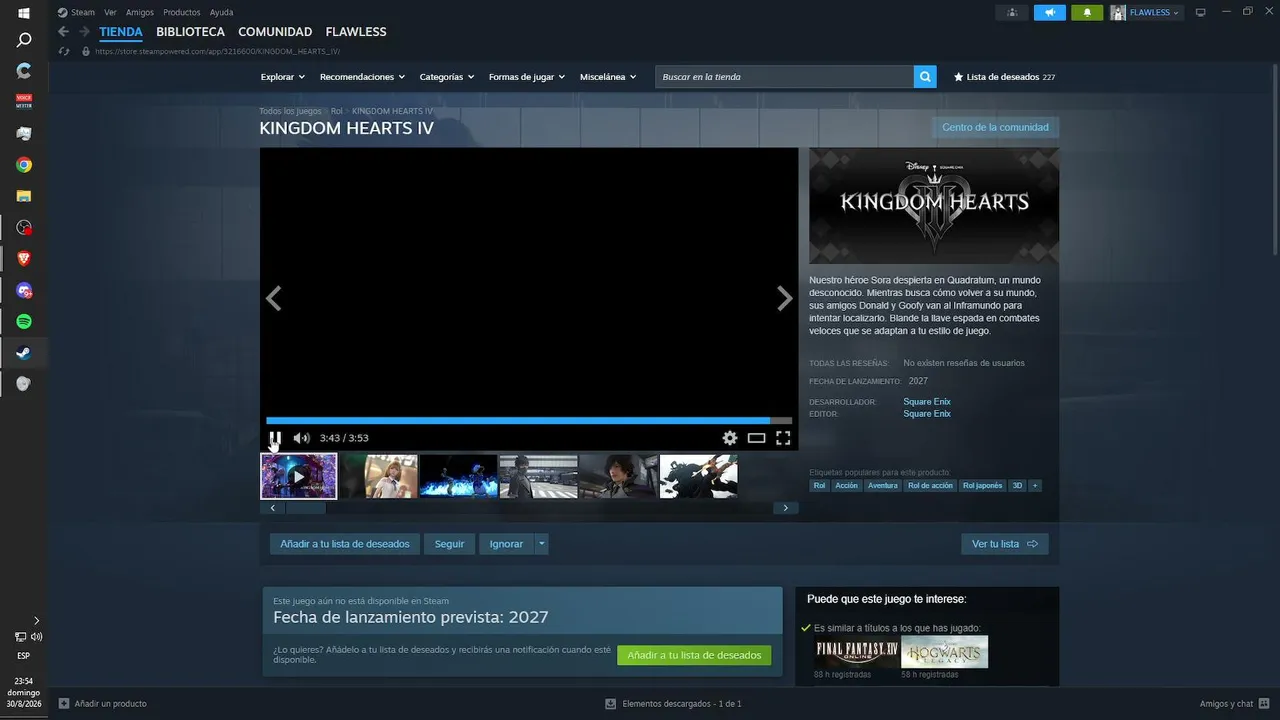The height and width of the screenshot is (720, 1280).
Task: Select the first trailer thumbnail with play icon
Action: [299, 476]
